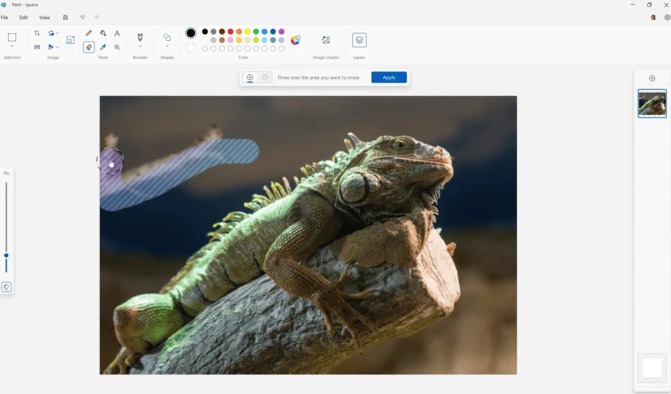Click the Redo arrow
The image size is (671, 394).
click(96, 18)
